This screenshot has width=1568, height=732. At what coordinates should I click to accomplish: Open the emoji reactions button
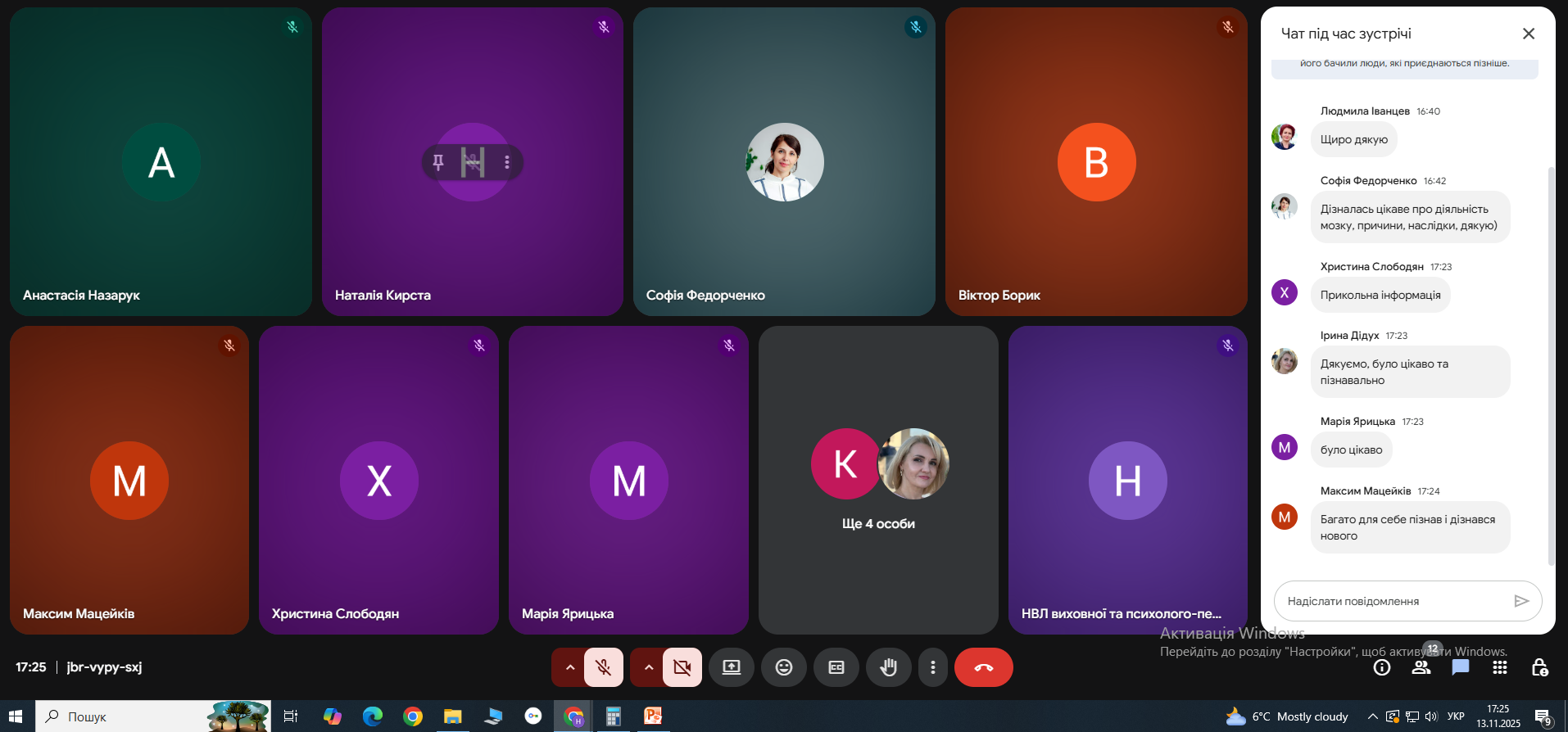pyautogui.click(x=784, y=667)
